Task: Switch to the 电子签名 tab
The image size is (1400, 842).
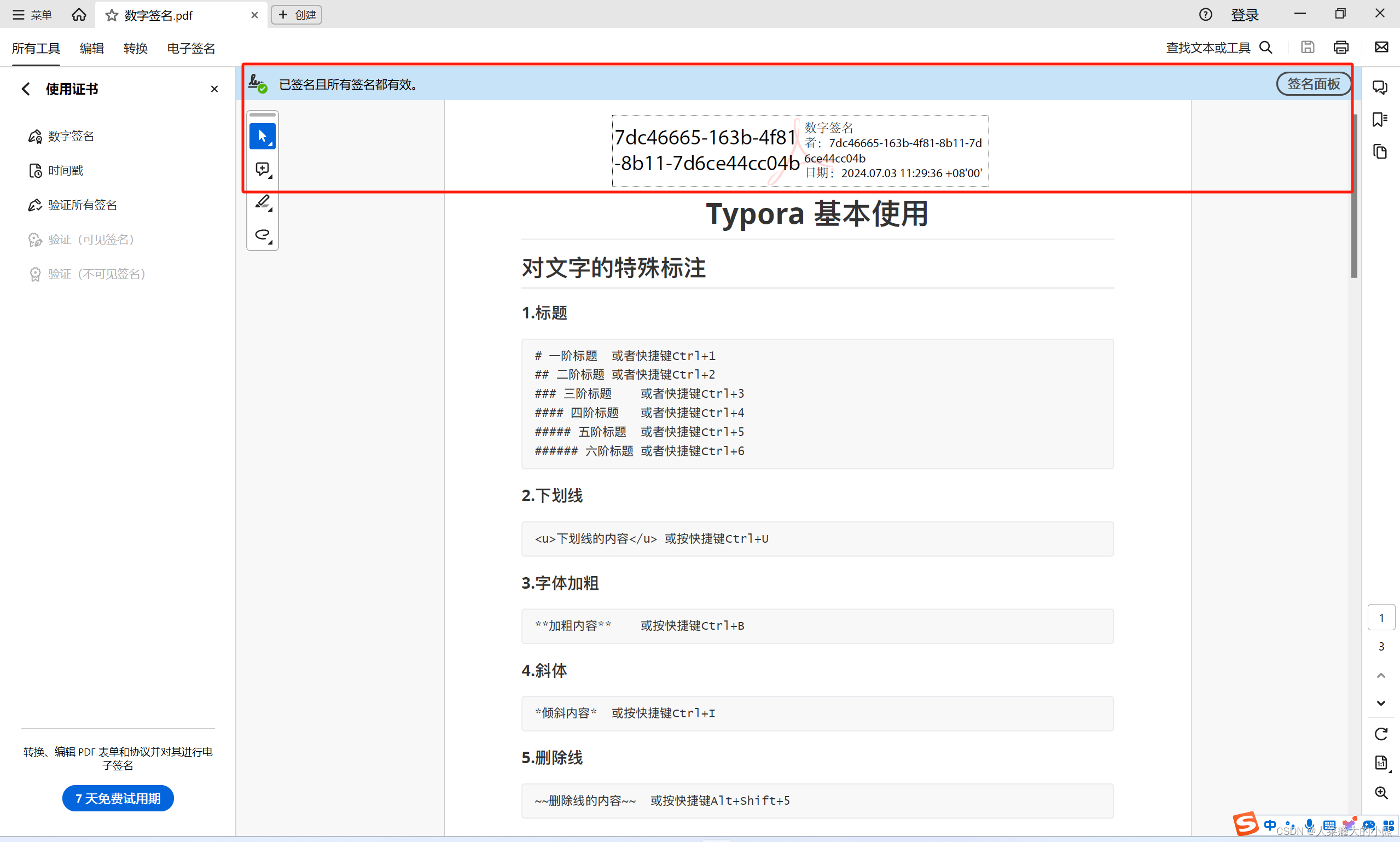Action: [190, 48]
